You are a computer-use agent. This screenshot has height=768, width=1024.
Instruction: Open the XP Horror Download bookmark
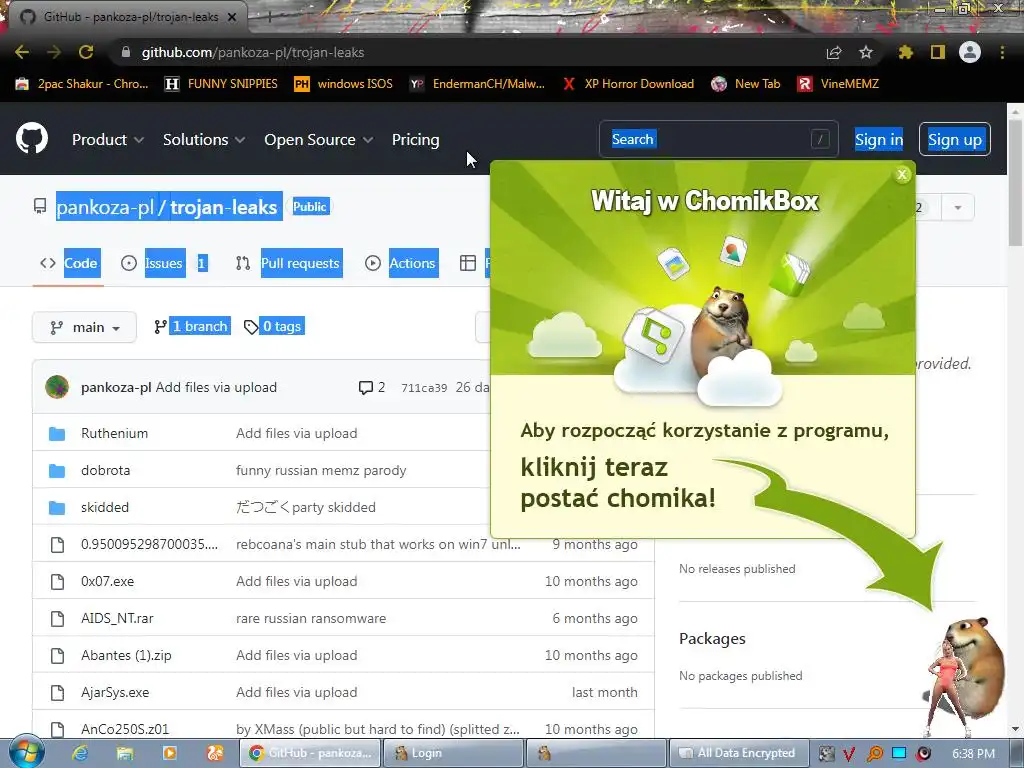[628, 84]
